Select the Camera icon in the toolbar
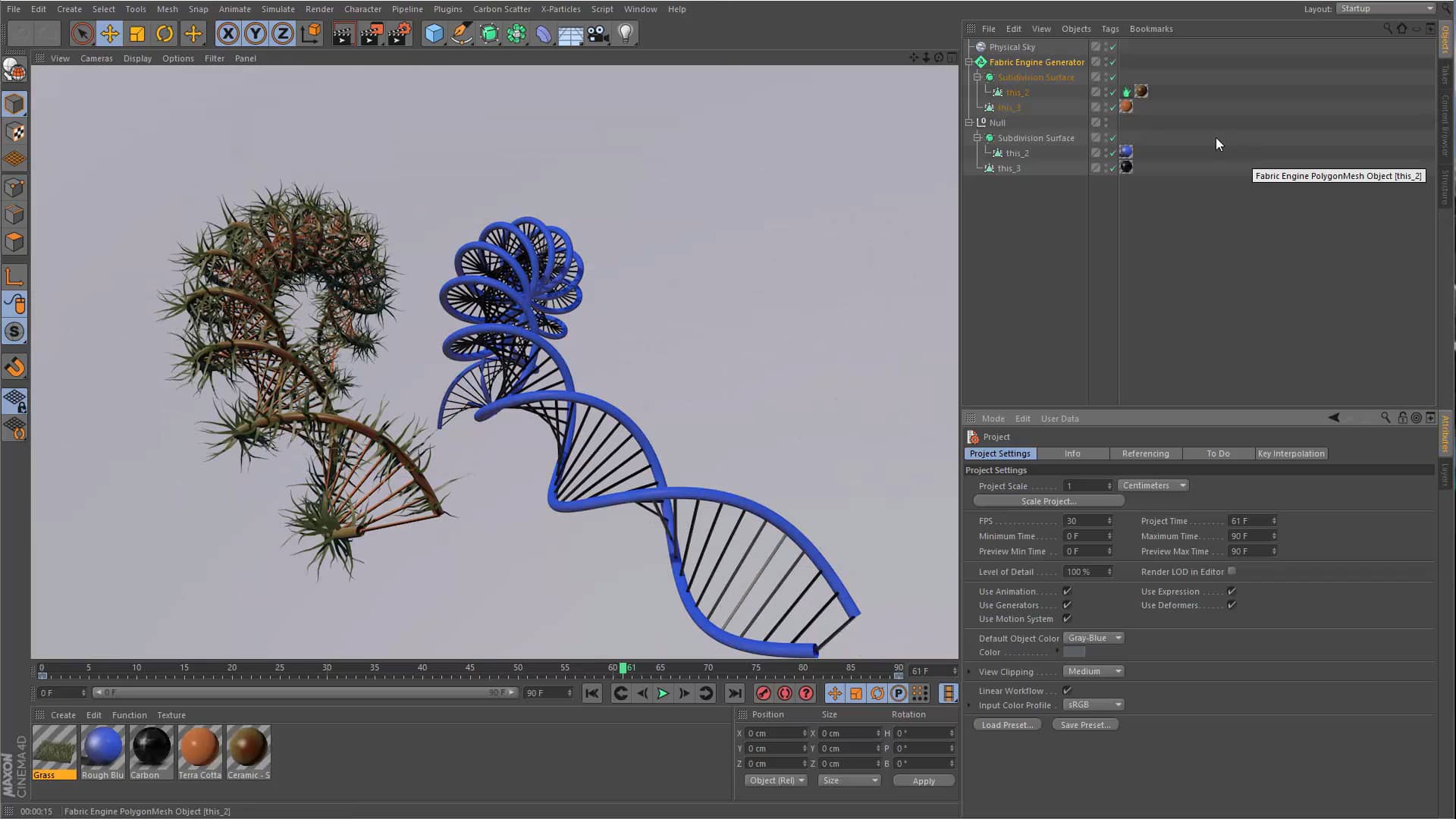Screen dimensions: 1456x819 (598, 33)
